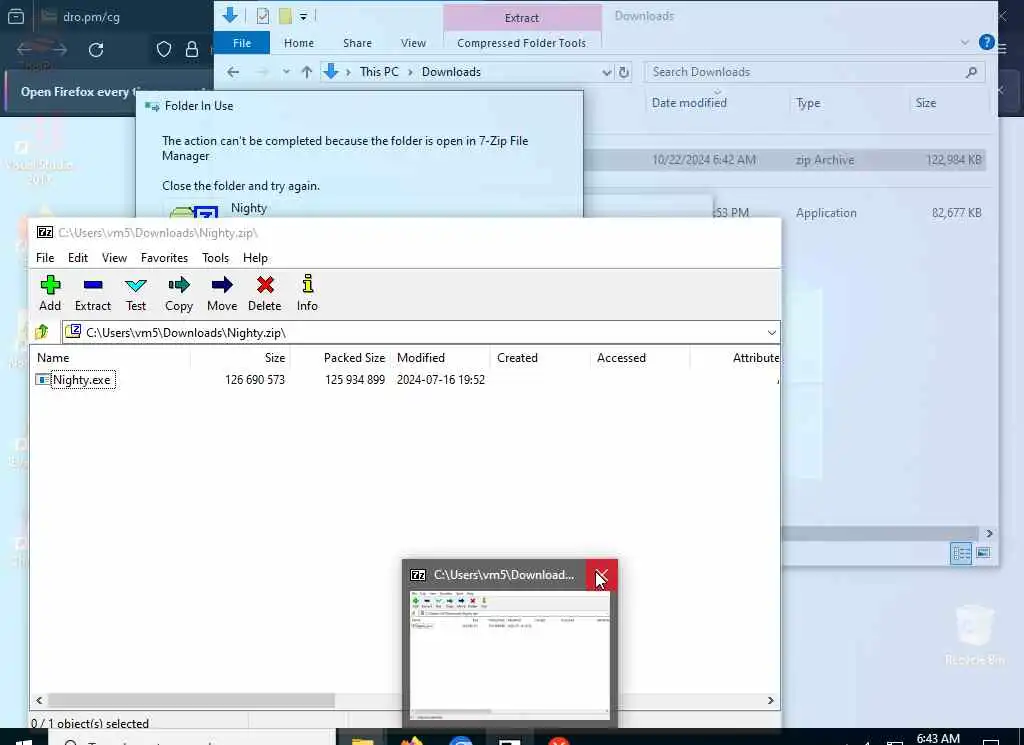
Task: Select the Copy tool in 7-Zip
Action: tap(179, 293)
